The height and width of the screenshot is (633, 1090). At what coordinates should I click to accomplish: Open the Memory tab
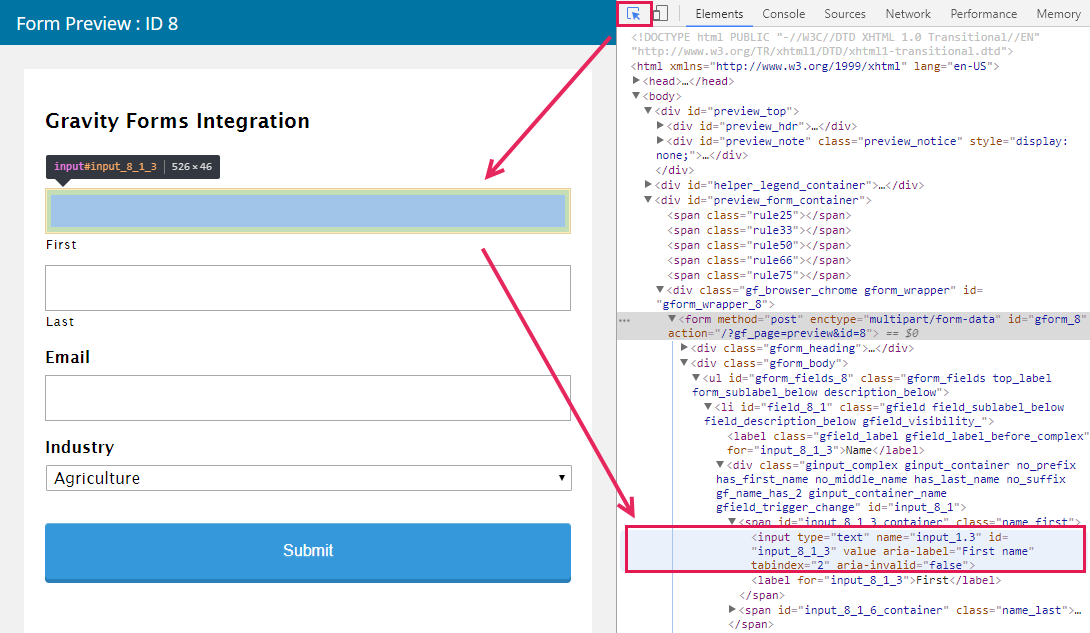pyautogui.click(x=1058, y=13)
